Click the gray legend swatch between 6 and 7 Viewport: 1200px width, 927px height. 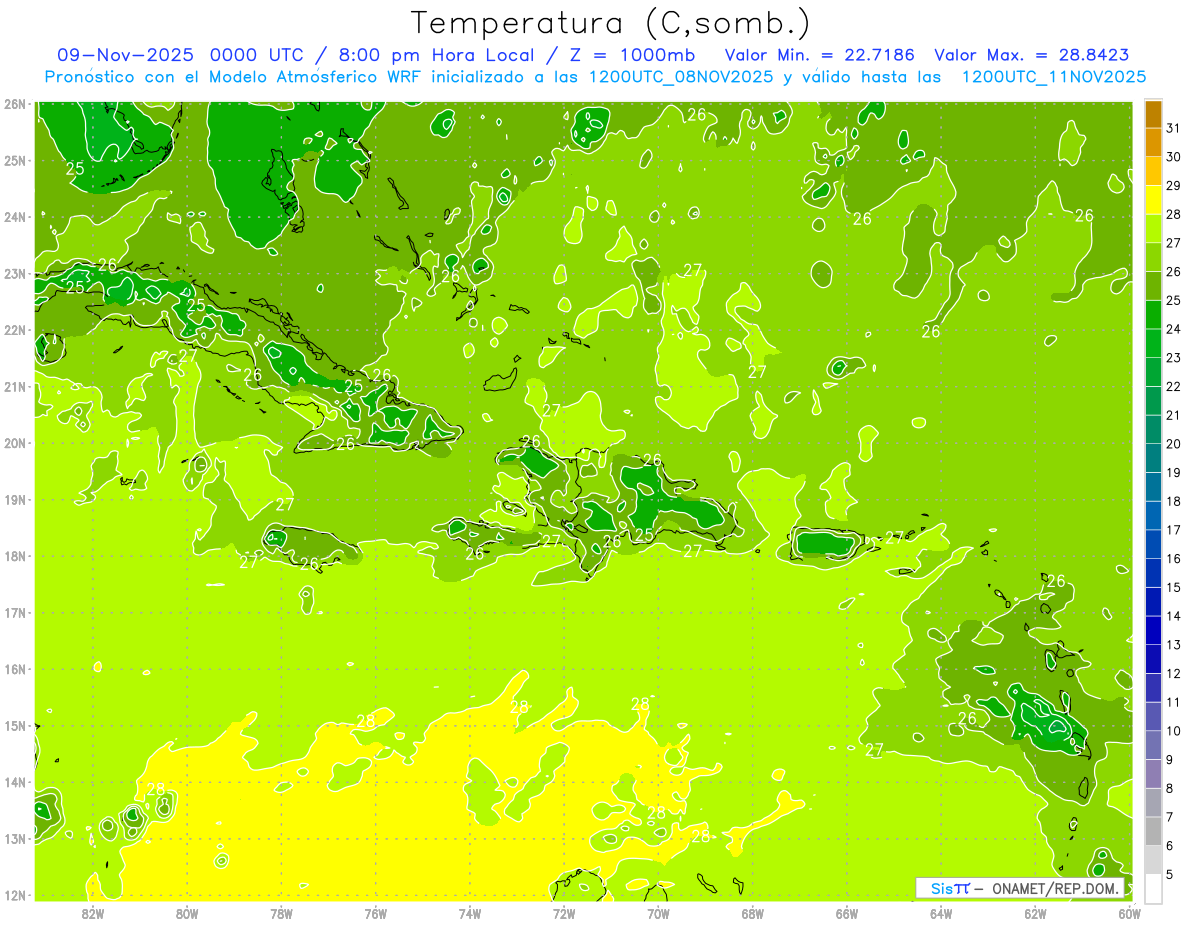[x=1153, y=831]
